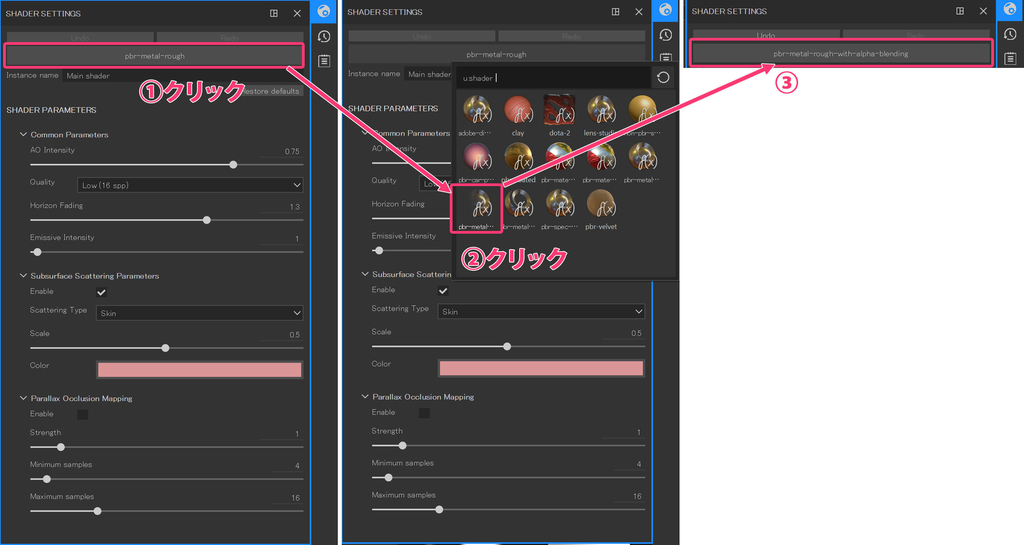Click Maximum samples value 16 in first panel
The height and width of the screenshot is (545, 1024).
tap(295, 498)
